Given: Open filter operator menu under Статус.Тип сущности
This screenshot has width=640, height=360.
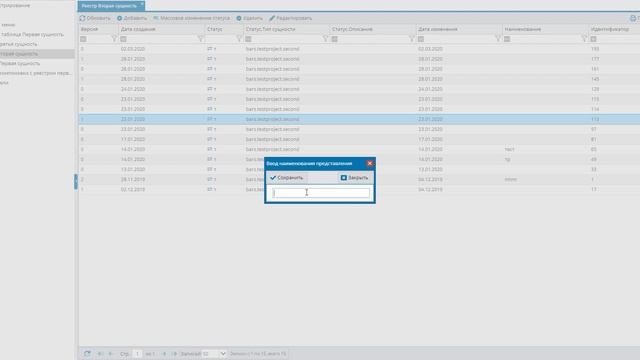Looking at the screenshot, I should point(248,39).
